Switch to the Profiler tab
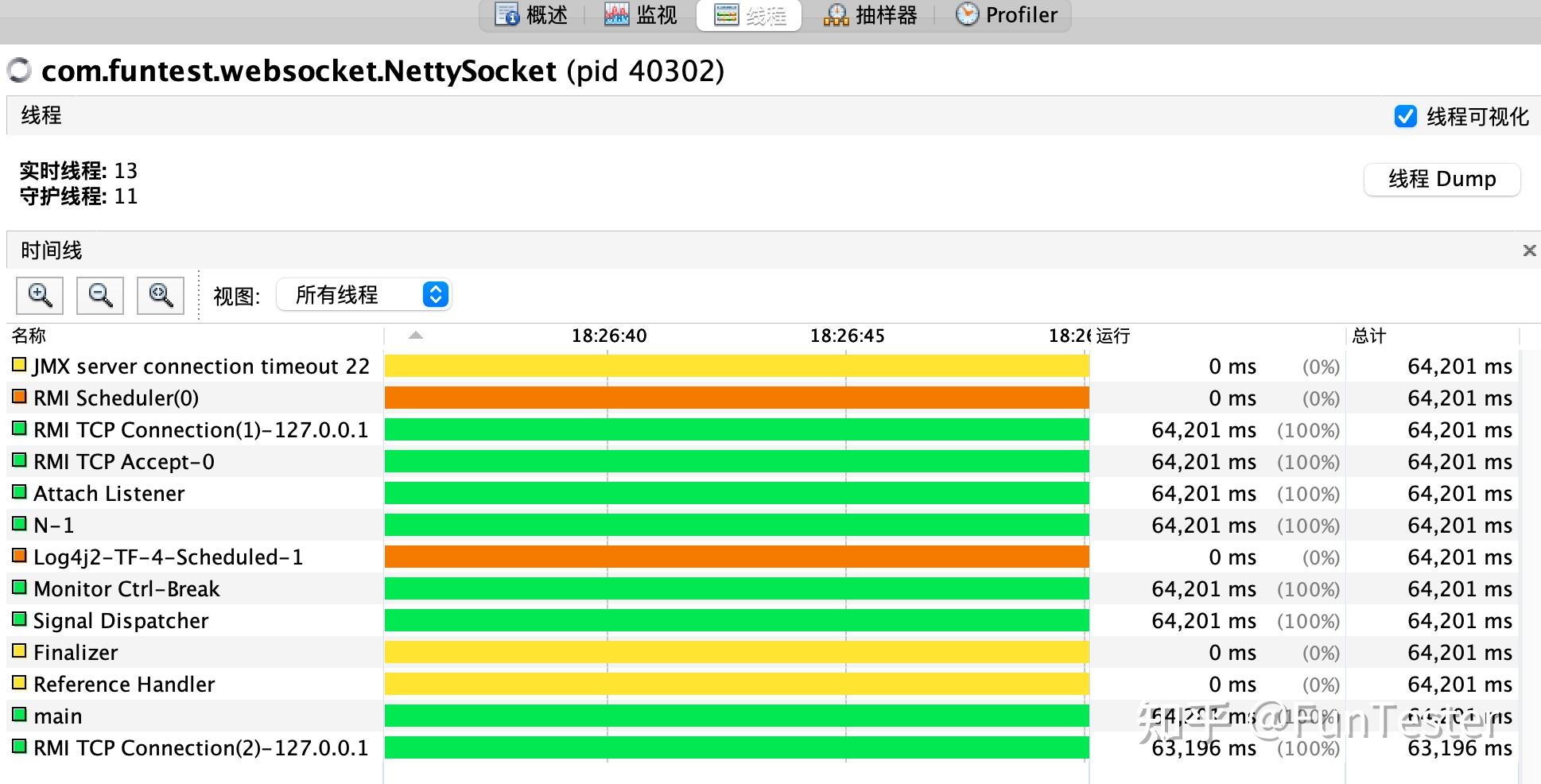The image size is (1541, 784). [x=1007, y=15]
